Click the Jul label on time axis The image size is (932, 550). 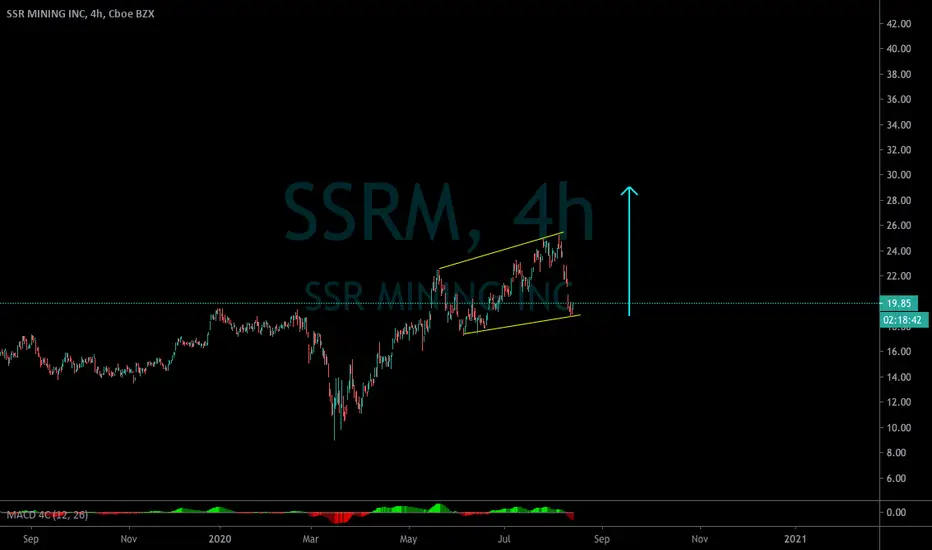point(504,539)
